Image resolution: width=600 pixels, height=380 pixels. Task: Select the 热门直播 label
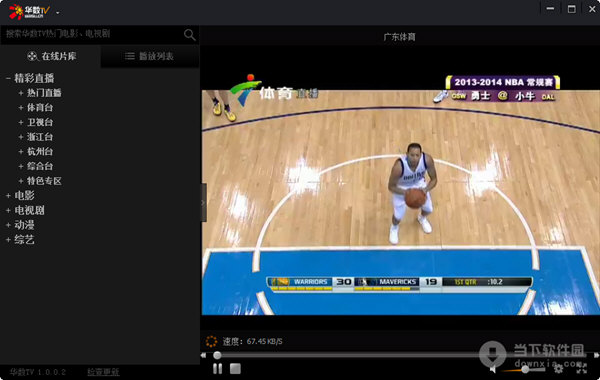44,93
